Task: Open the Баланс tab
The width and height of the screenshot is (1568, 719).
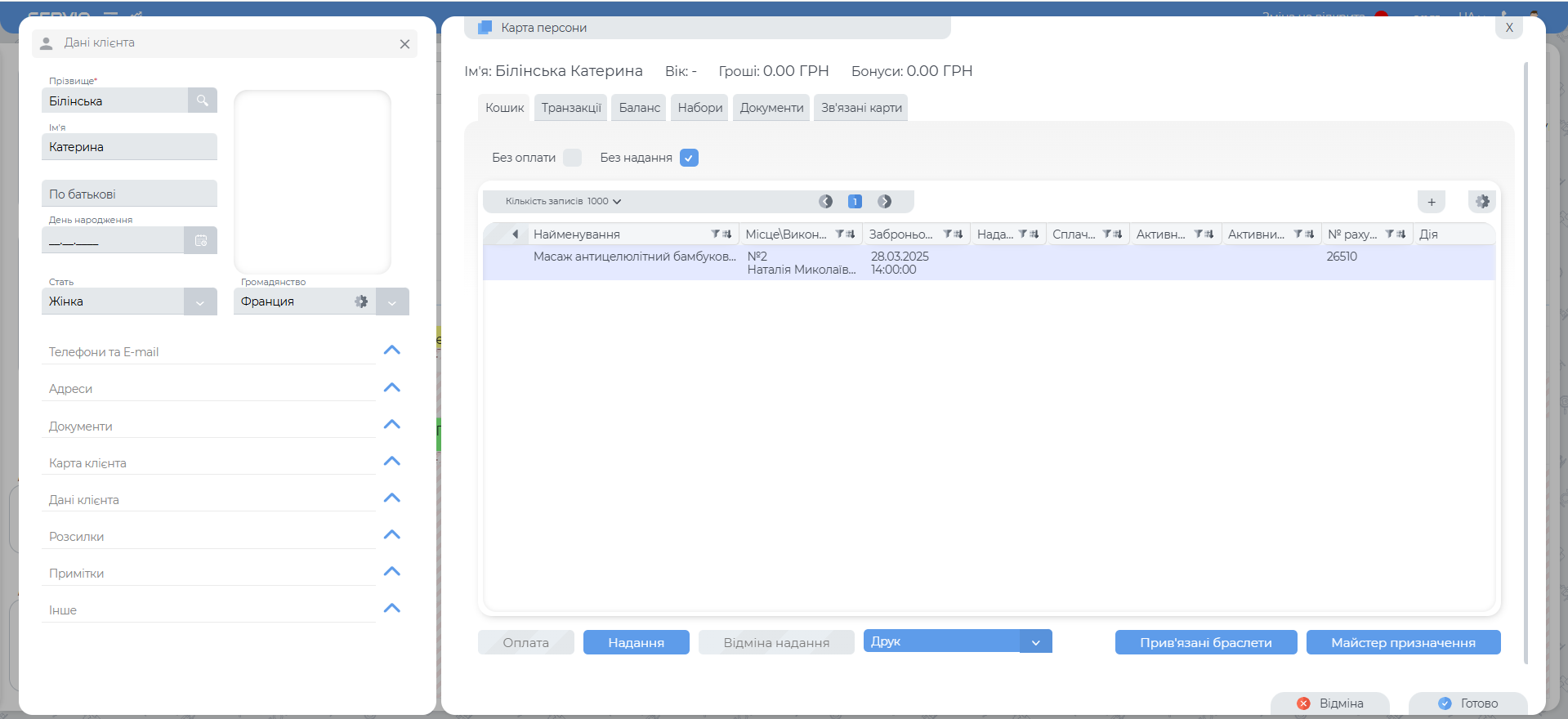Action: (x=639, y=108)
